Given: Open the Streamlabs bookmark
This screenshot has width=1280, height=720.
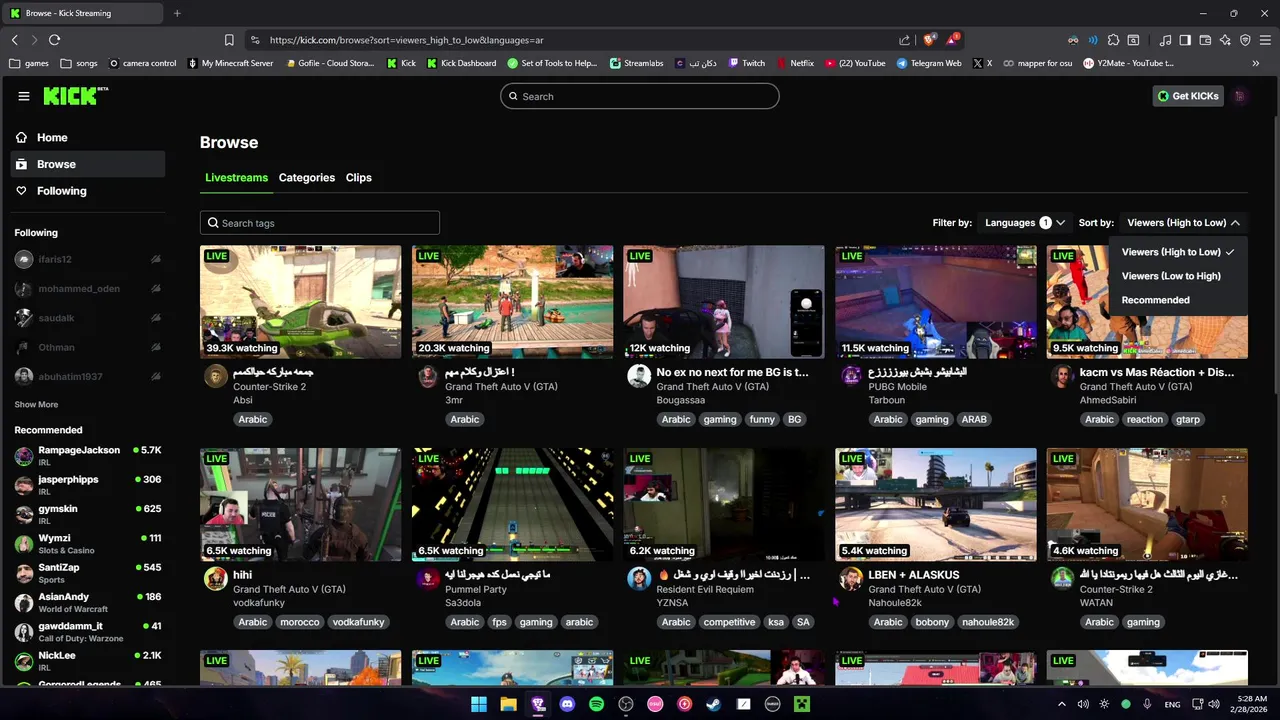Looking at the screenshot, I should point(636,63).
